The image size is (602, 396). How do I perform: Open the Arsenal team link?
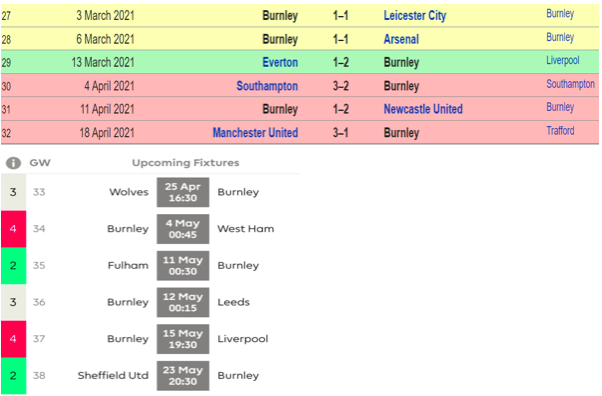401,39
